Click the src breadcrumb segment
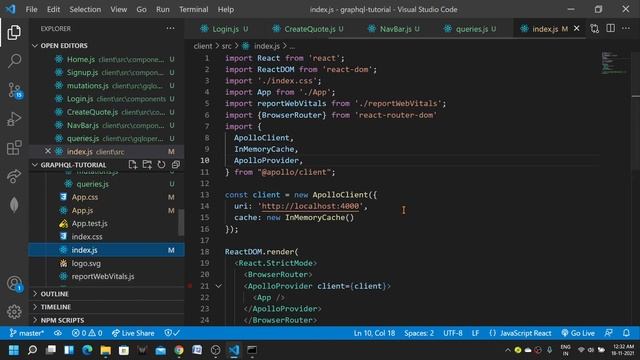This screenshot has width=640, height=360. click(x=227, y=46)
